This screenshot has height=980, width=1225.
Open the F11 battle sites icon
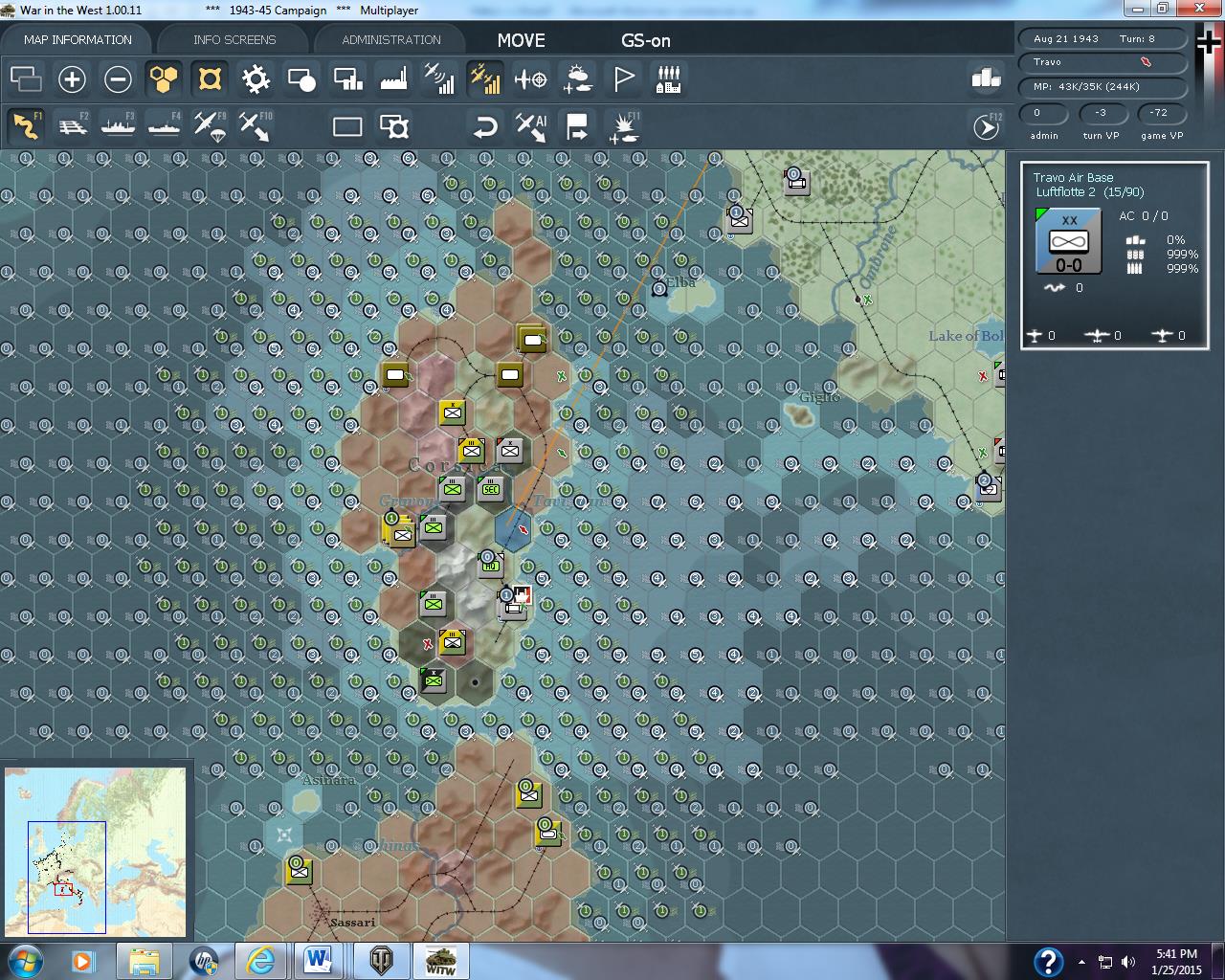click(623, 126)
